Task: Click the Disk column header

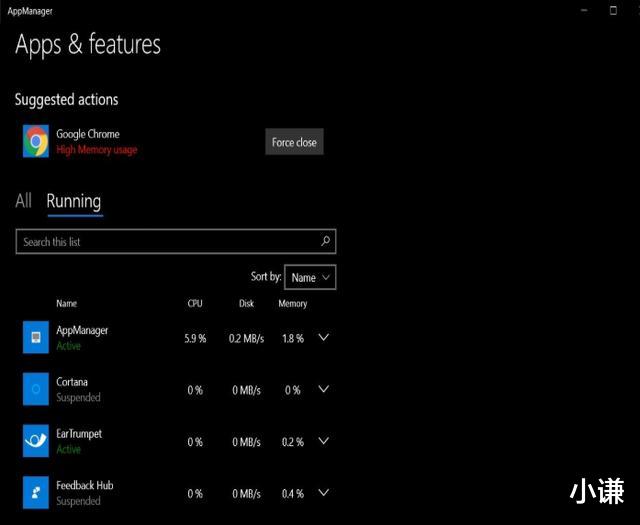Action: point(247,303)
